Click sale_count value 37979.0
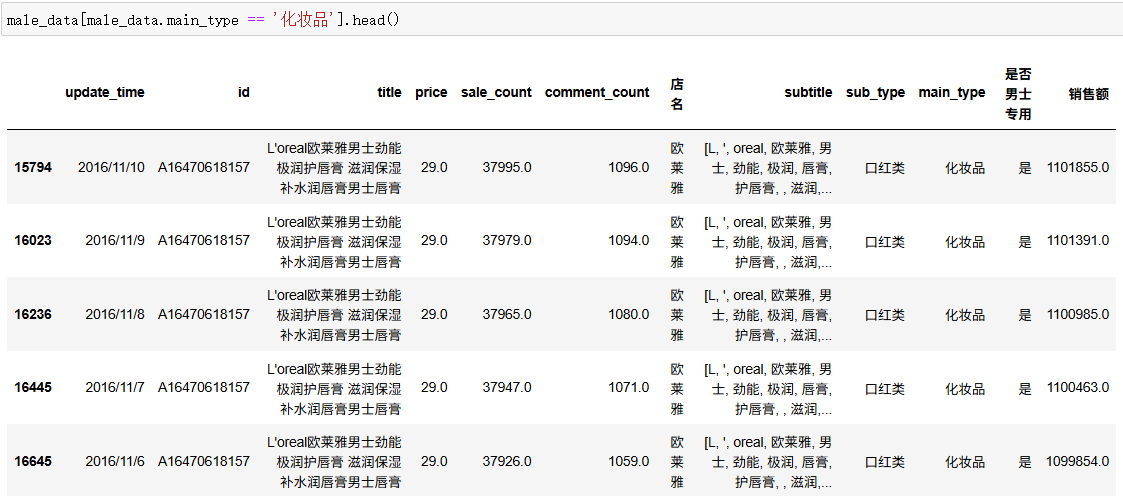1123x496 pixels. [x=507, y=241]
